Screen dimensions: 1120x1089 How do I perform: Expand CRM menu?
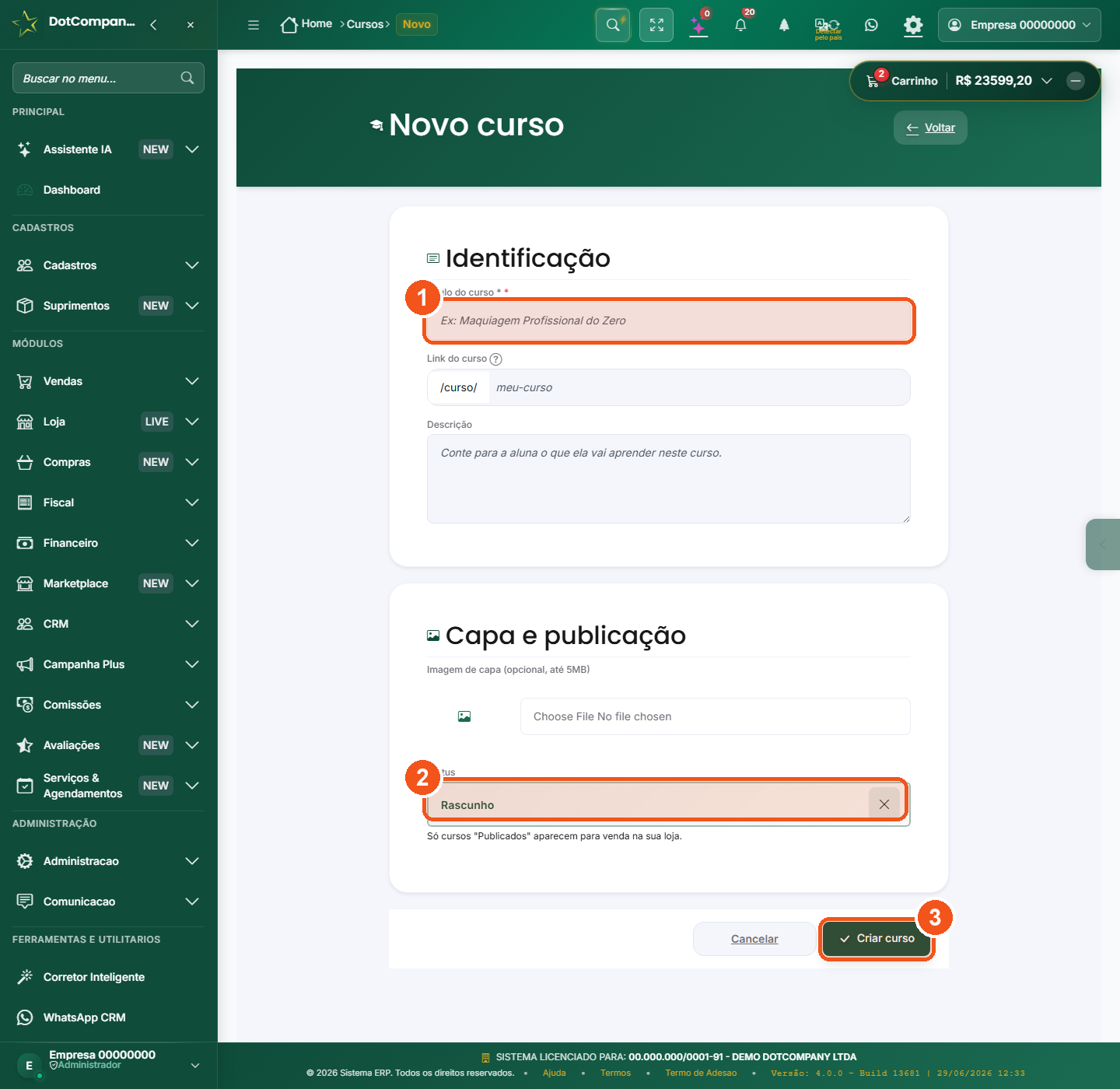tap(192, 624)
